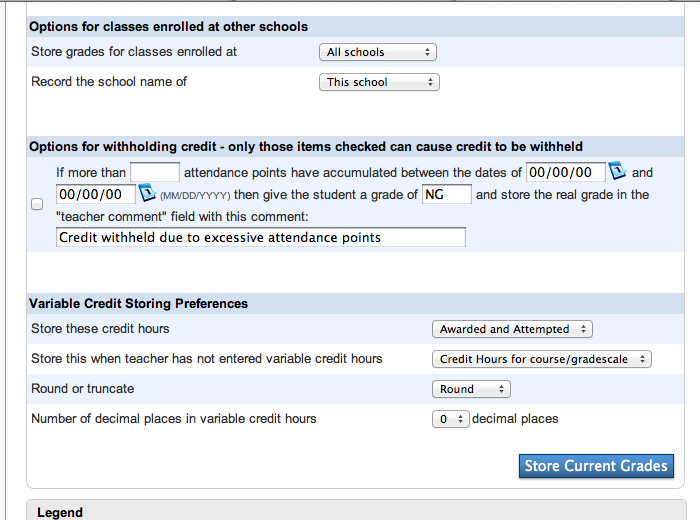Open calendar picker for first attendance date
Image resolution: width=700 pixels, height=520 pixels.
coord(617,171)
